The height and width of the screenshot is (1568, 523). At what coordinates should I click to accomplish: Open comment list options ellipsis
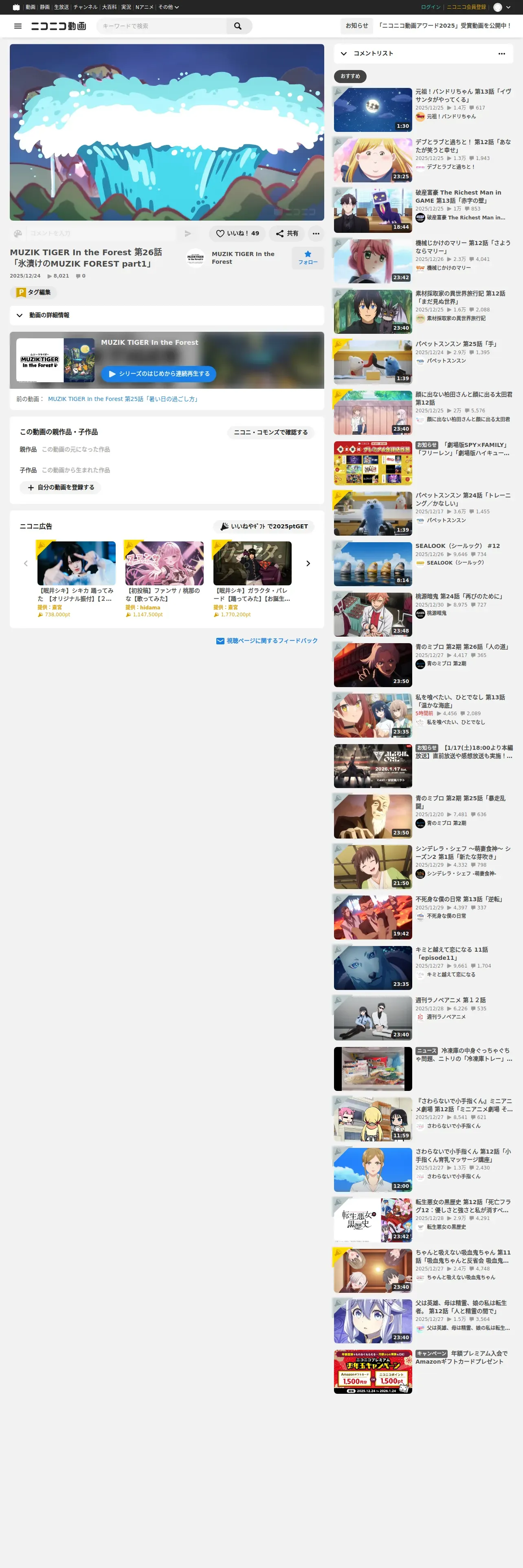click(502, 54)
